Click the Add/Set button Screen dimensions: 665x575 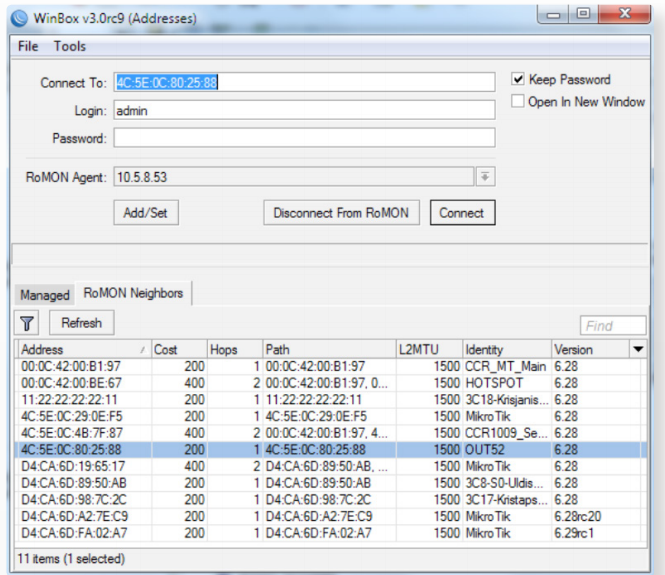(145, 213)
